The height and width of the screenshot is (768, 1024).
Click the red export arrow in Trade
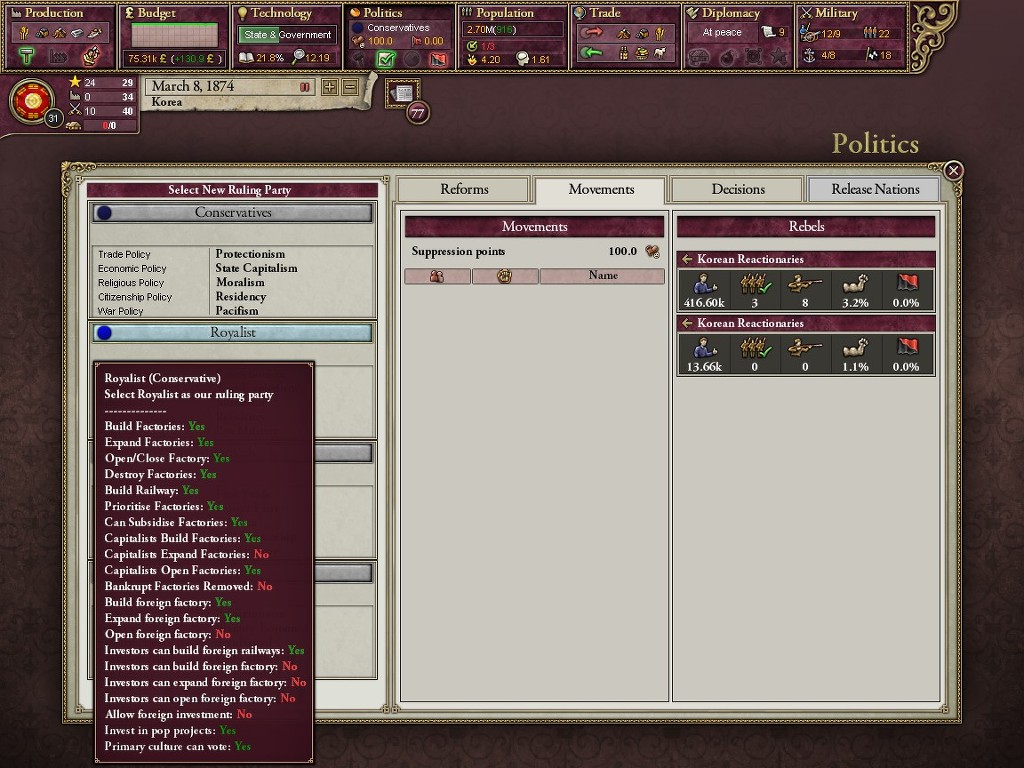[x=591, y=33]
